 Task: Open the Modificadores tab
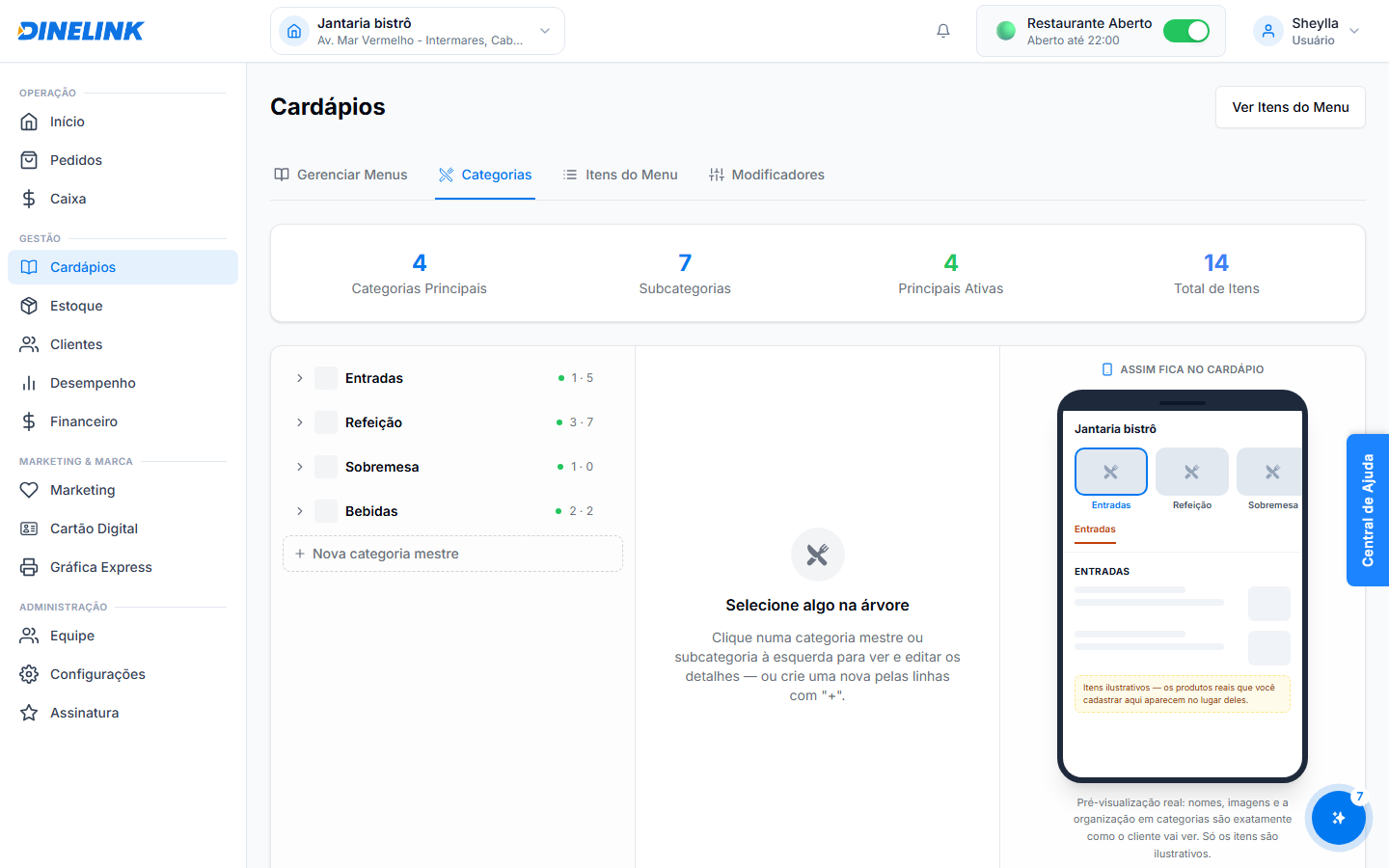tap(767, 175)
